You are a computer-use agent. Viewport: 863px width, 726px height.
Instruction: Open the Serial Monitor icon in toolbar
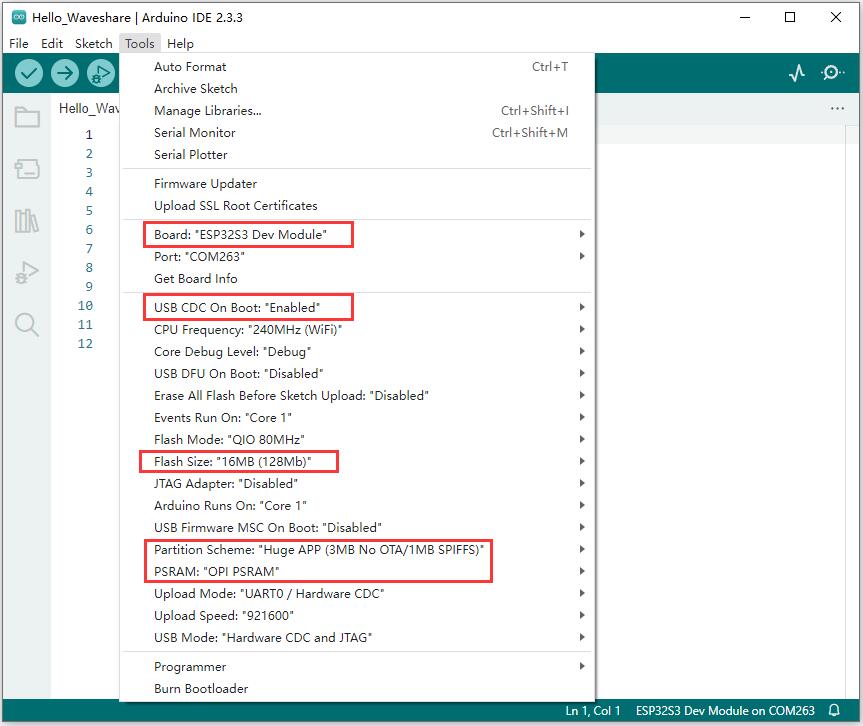click(x=832, y=73)
